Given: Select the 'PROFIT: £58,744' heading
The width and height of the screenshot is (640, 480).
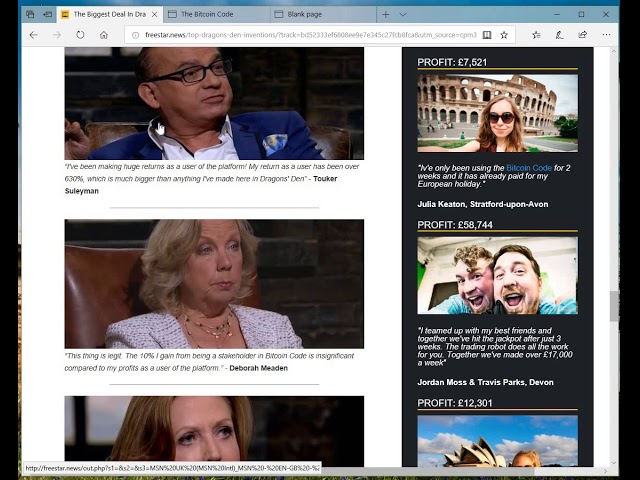Looking at the screenshot, I should click(455, 225).
